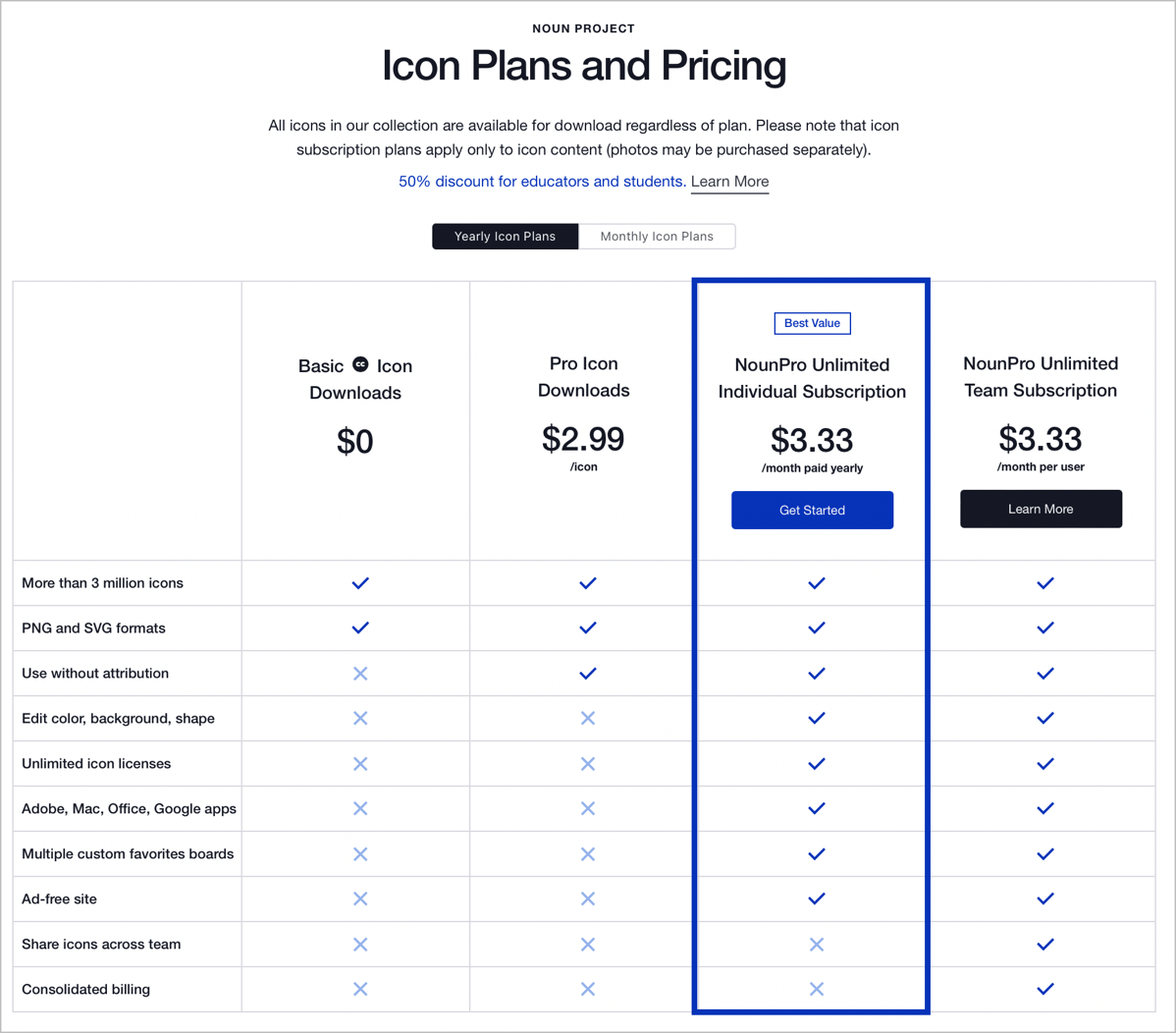Click the Basic X mark for Multiple custom favorites boards
Viewport: 1176px width, 1033px height.
(360, 854)
